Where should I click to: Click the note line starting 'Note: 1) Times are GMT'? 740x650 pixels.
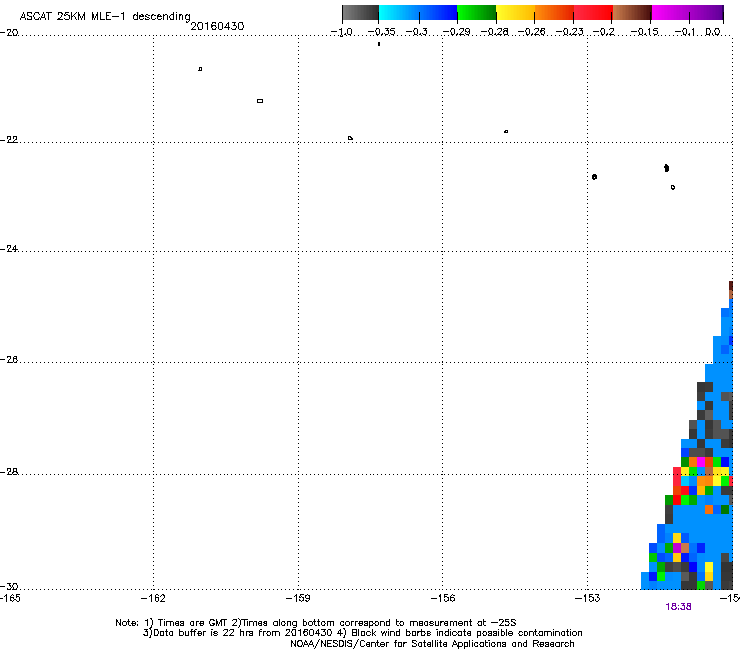[316, 623]
